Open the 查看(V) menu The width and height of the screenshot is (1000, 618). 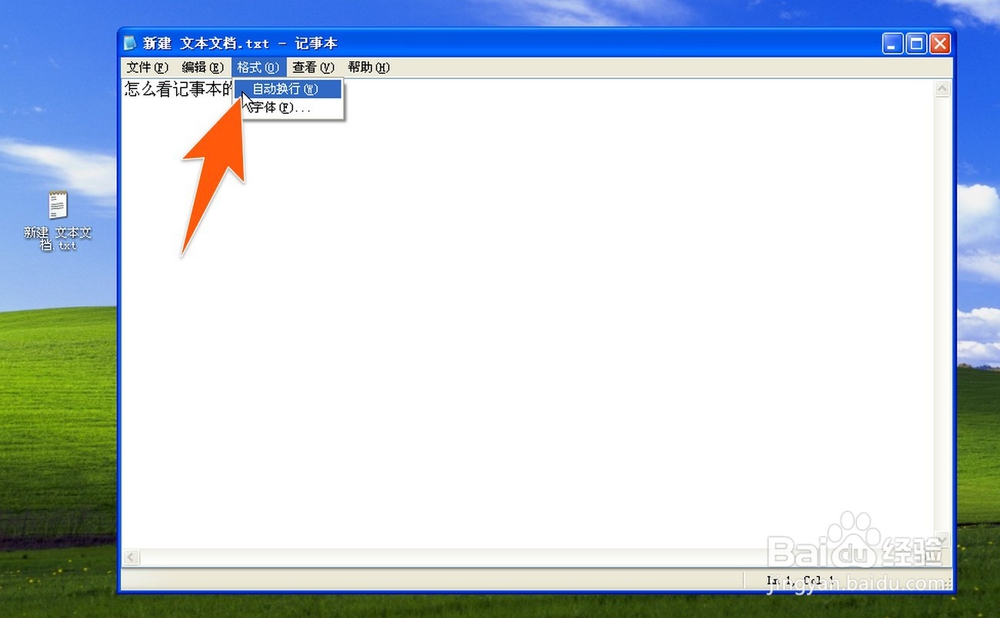click(x=313, y=68)
